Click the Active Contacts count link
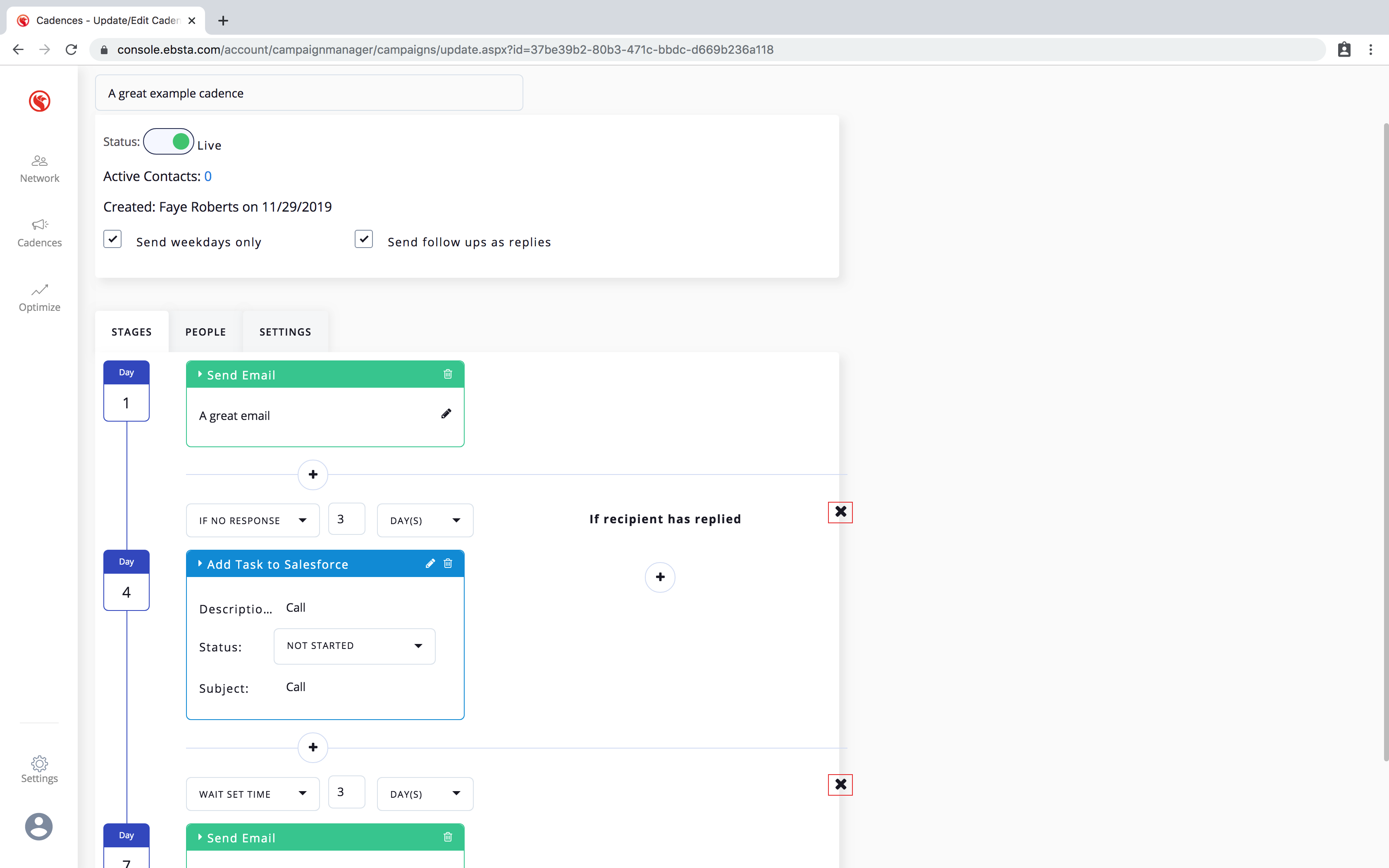 [x=208, y=176]
